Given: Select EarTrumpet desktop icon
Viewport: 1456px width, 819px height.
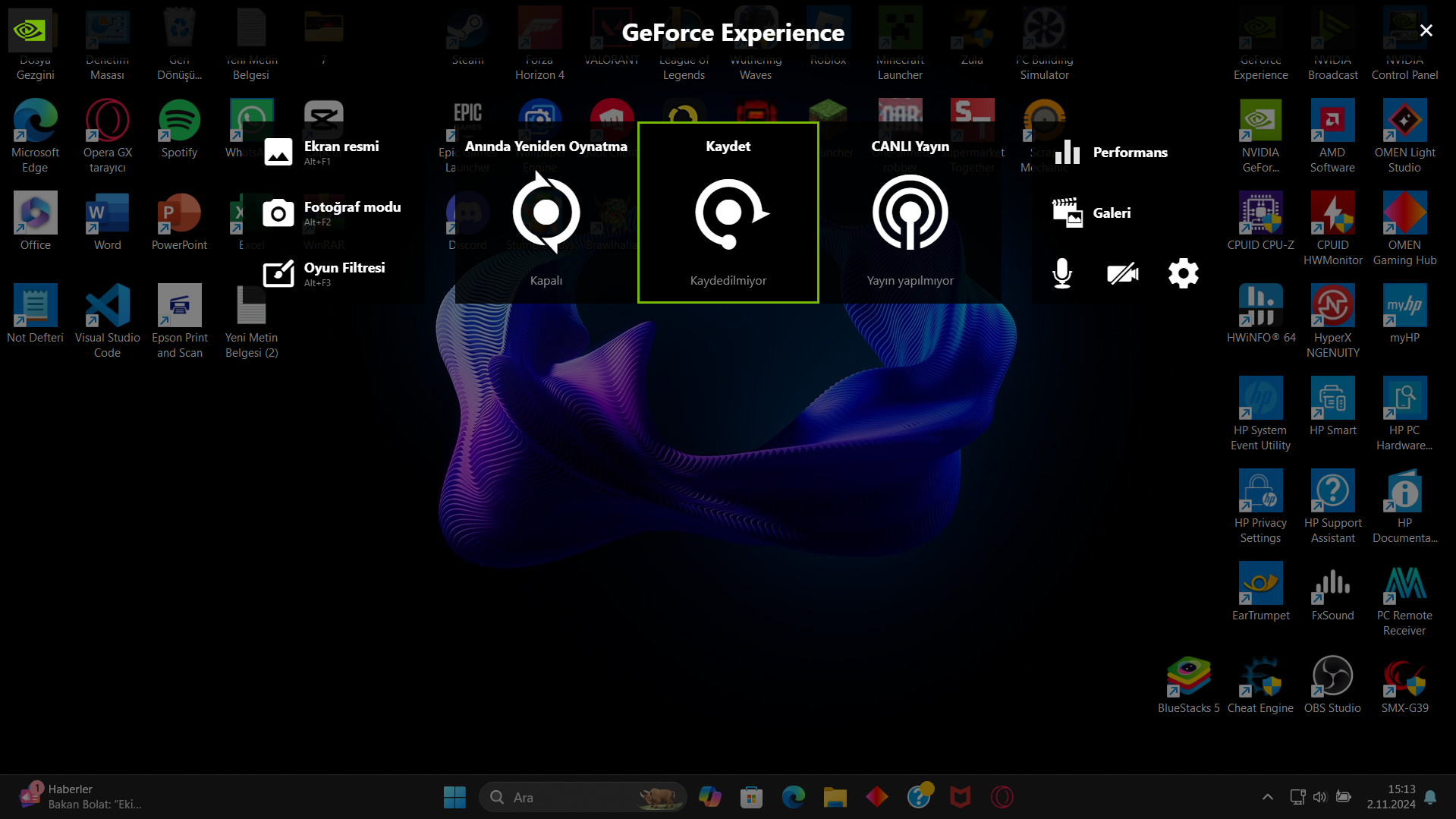Looking at the screenshot, I should pyautogui.click(x=1261, y=591).
